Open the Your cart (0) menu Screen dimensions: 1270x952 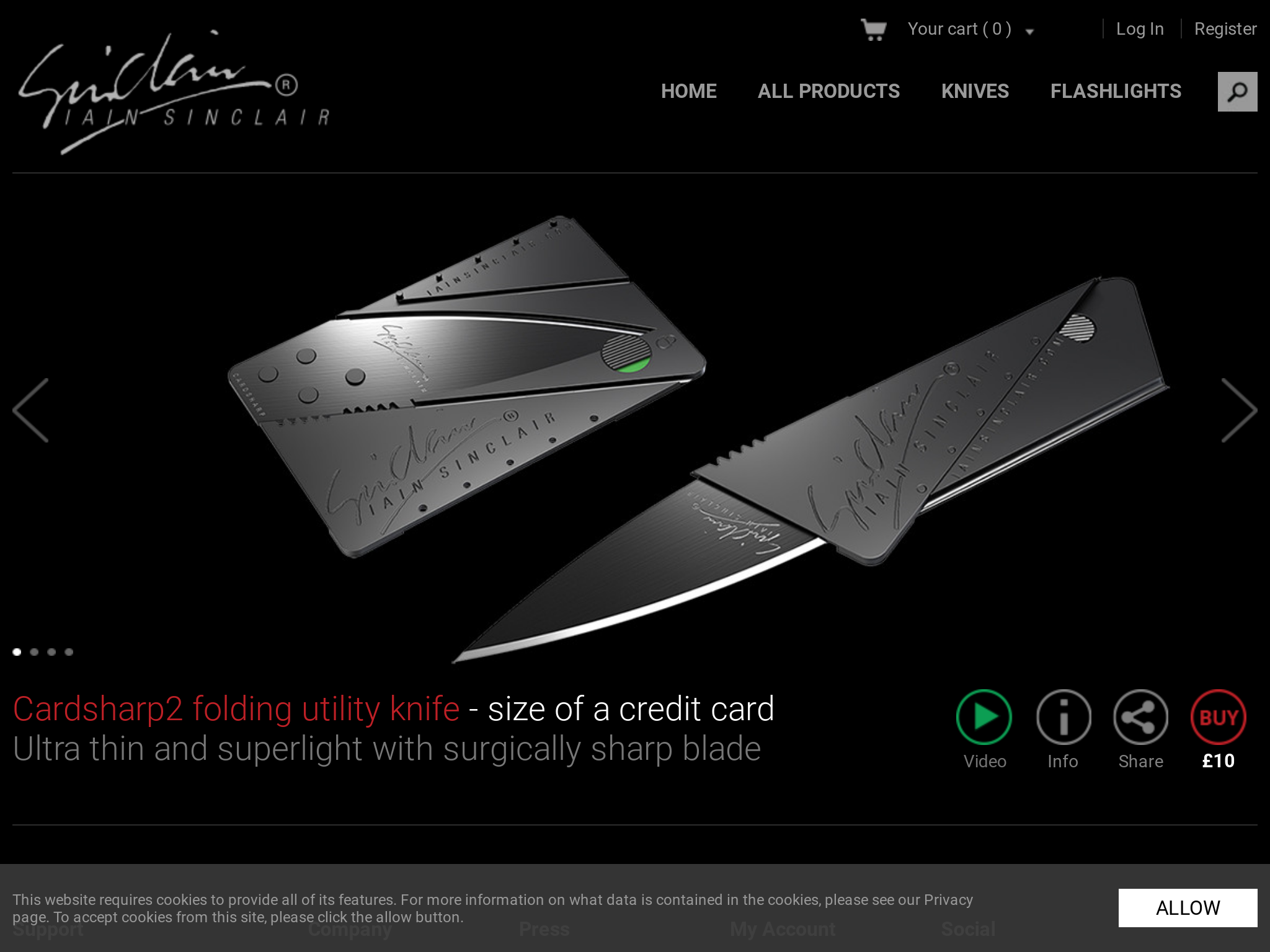click(x=959, y=29)
